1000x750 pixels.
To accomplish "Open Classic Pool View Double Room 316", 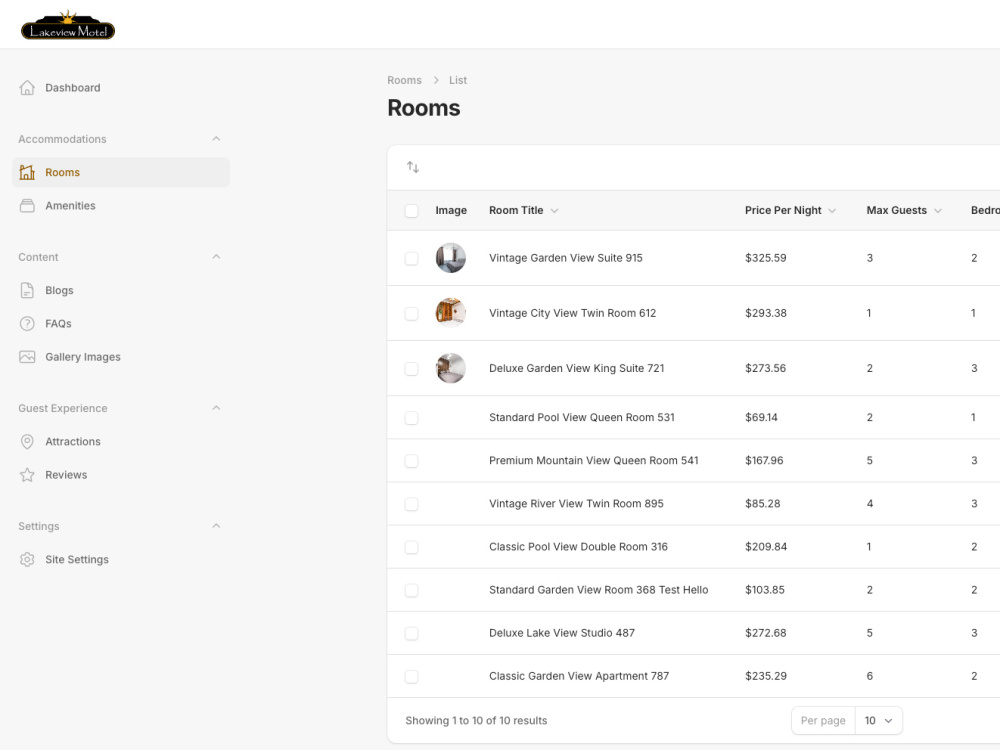I will (x=578, y=547).
